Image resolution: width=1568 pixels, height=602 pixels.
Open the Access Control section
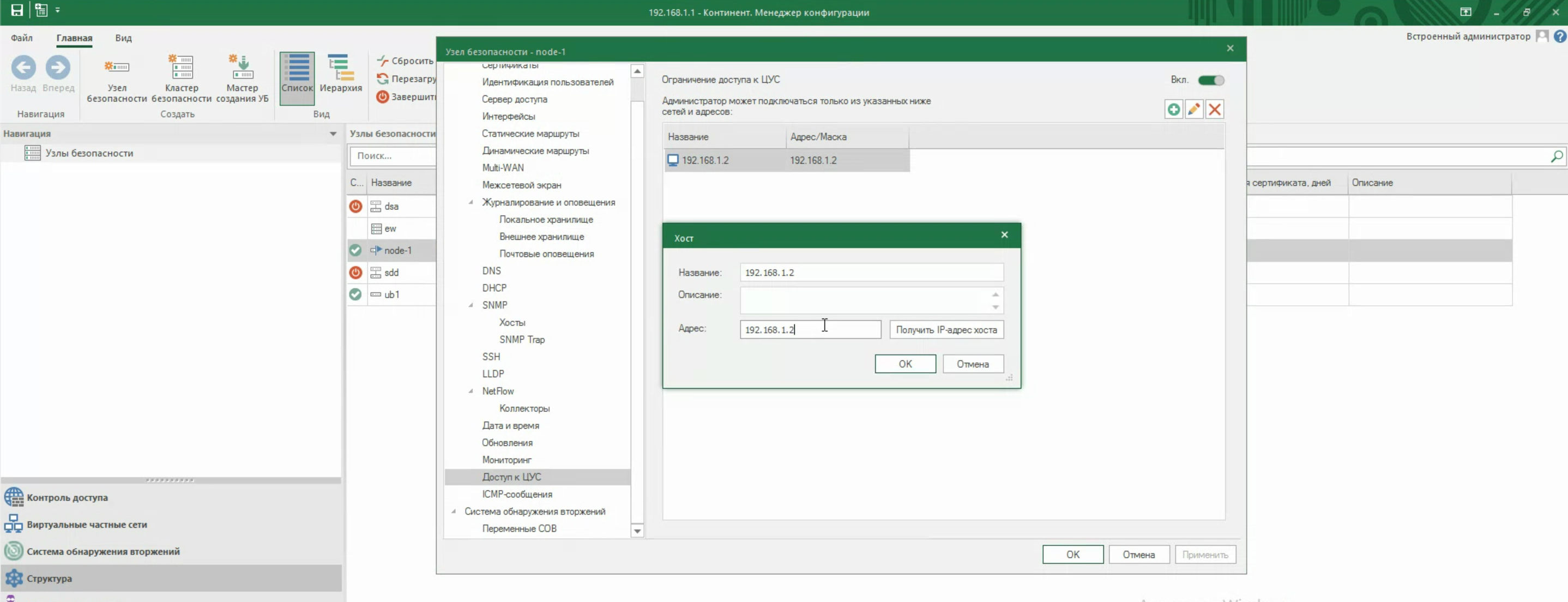67,497
